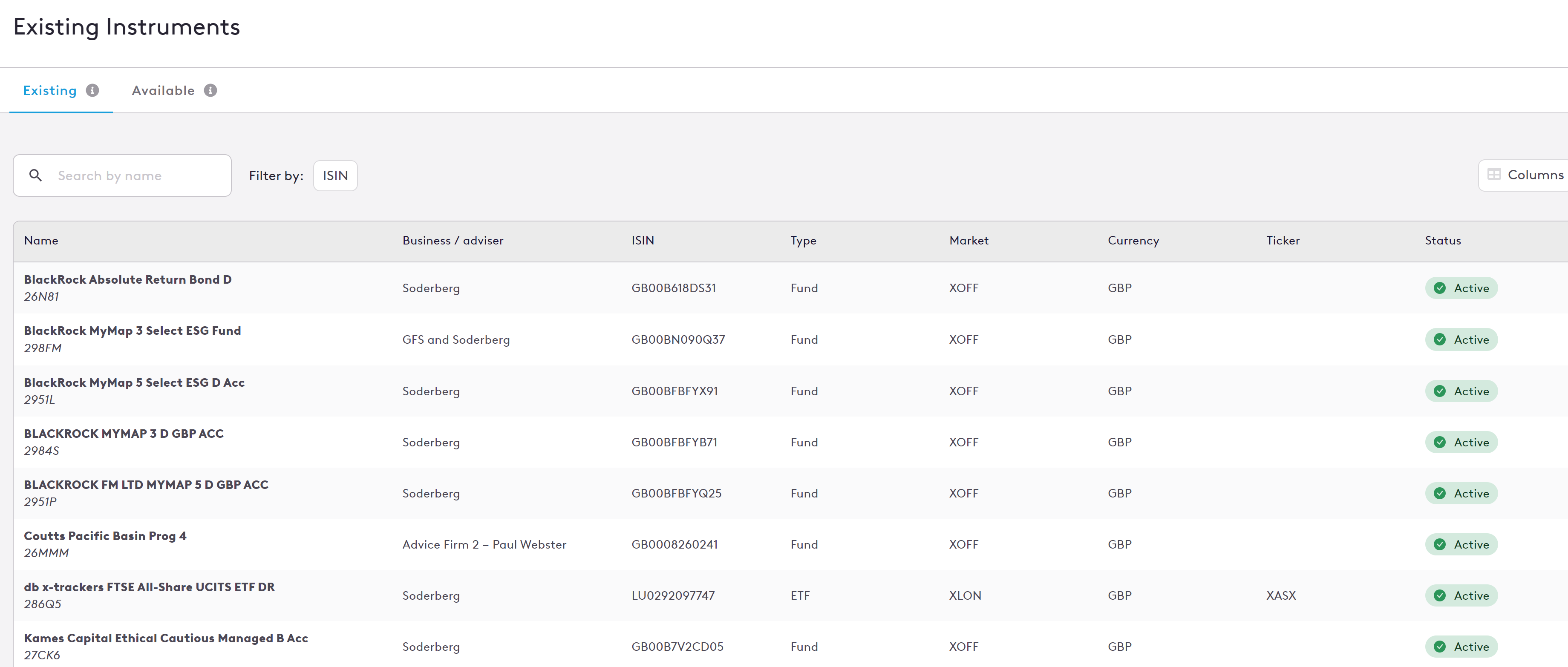Click ticker XASX
The height and width of the screenshot is (667, 1568).
click(x=1281, y=596)
